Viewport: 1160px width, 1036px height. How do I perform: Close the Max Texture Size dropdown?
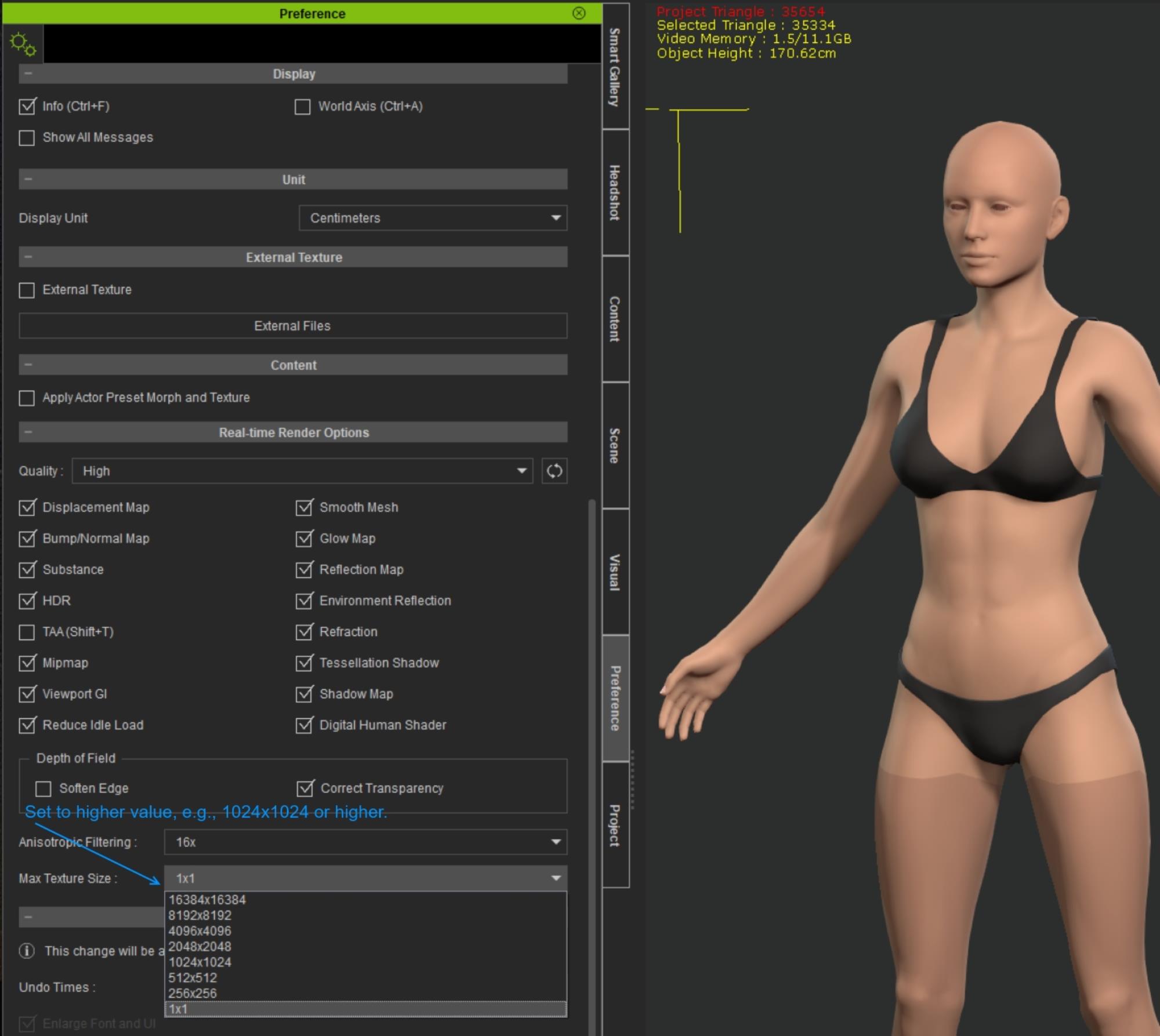pyautogui.click(x=365, y=878)
